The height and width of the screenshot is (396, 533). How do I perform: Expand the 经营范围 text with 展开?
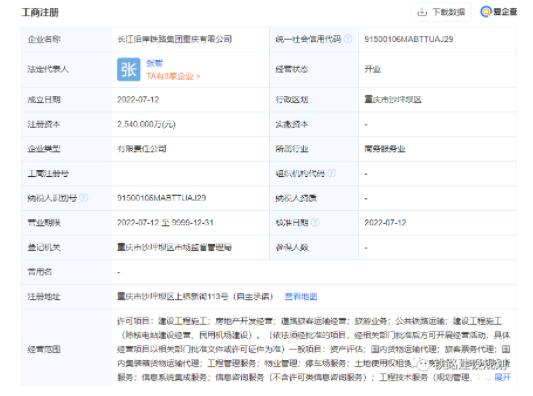point(502,377)
